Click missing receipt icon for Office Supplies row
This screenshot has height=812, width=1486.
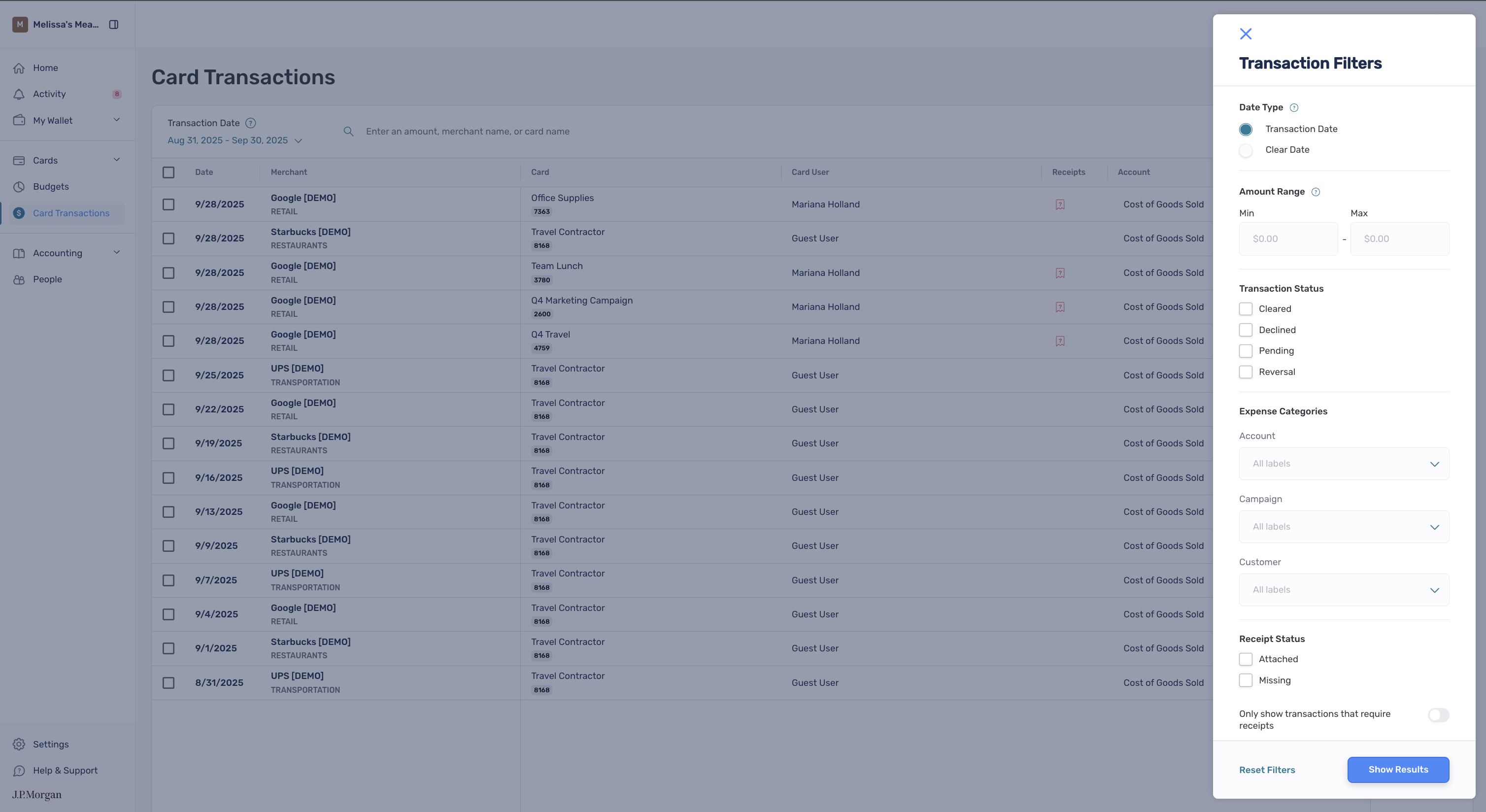point(1060,205)
